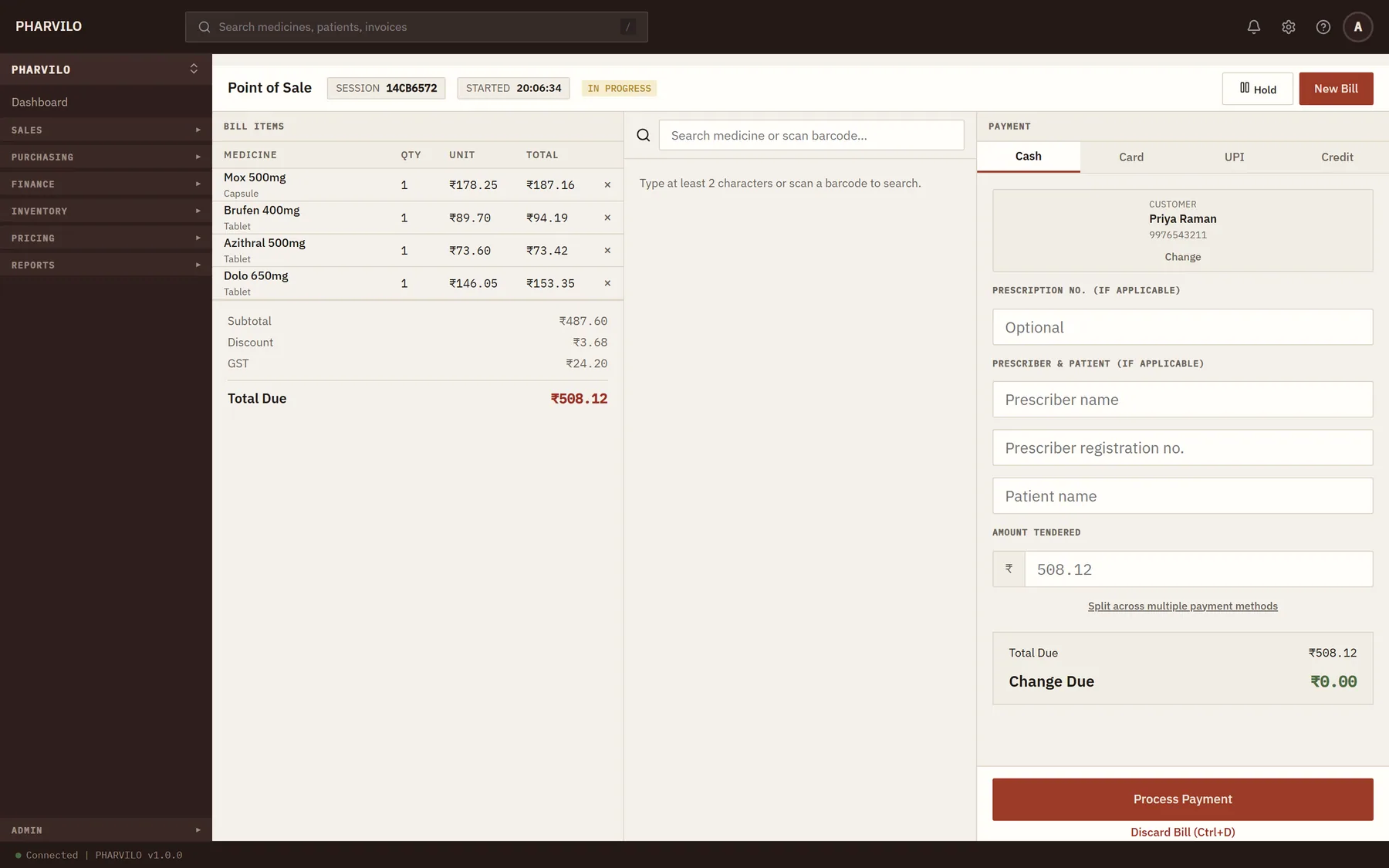Select the UPI payment tab

1234,157
